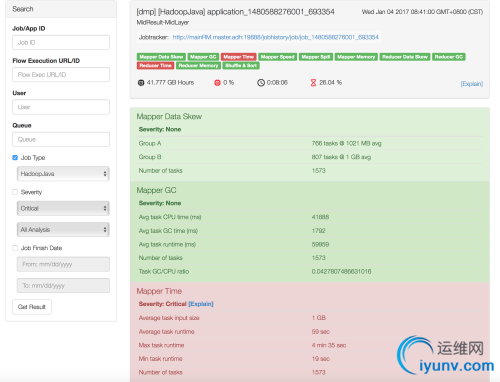Click the 41.777 GB Hours value
This screenshot has width=500, height=382.
tap(170, 83)
